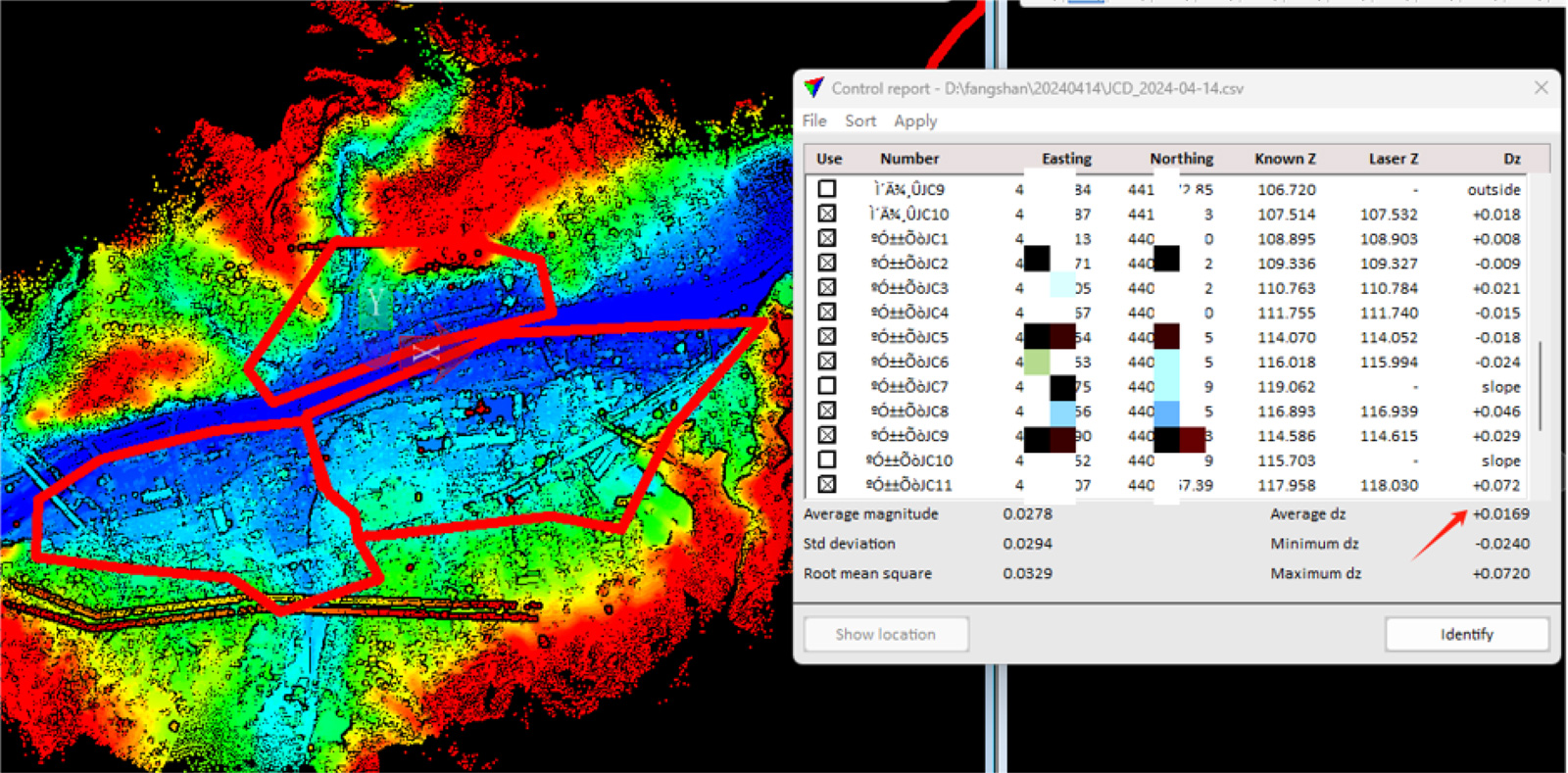Toggle the checkbox for Known Z 117.958 row

click(x=827, y=485)
